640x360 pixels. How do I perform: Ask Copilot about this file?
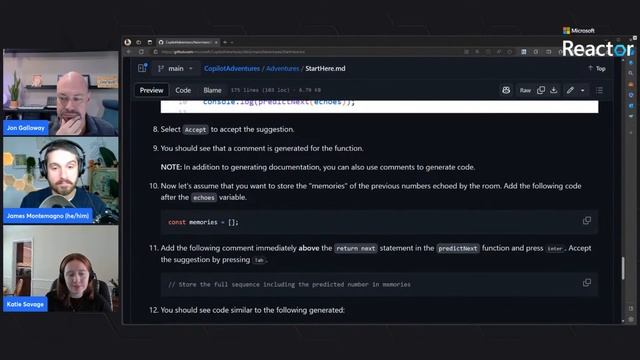(x=506, y=90)
